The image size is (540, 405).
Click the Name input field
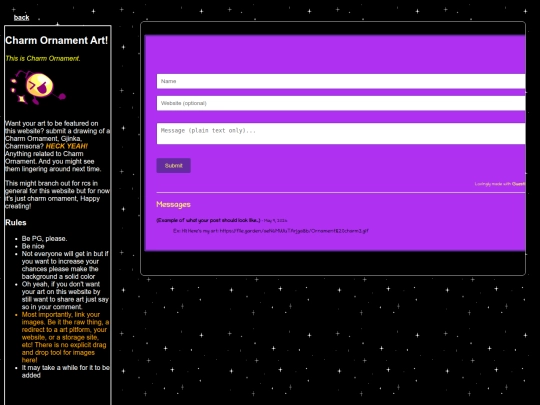click(x=341, y=81)
